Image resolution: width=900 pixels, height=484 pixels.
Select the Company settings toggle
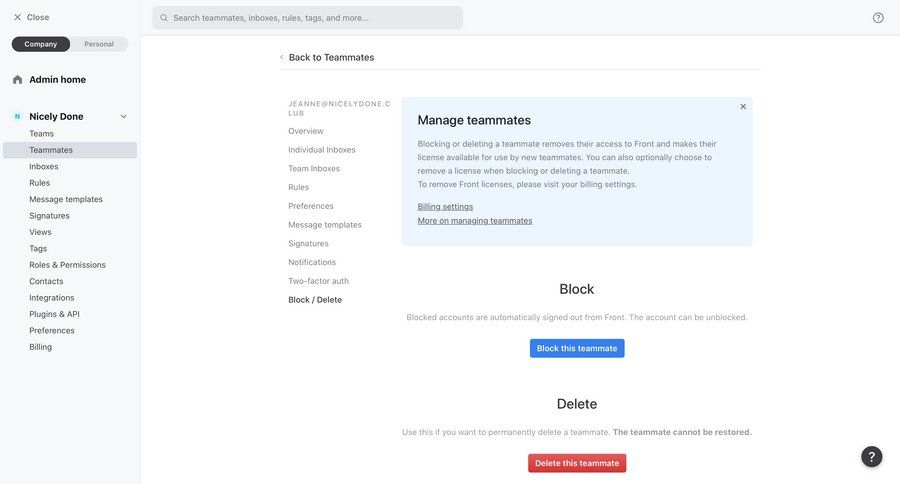(x=41, y=44)
